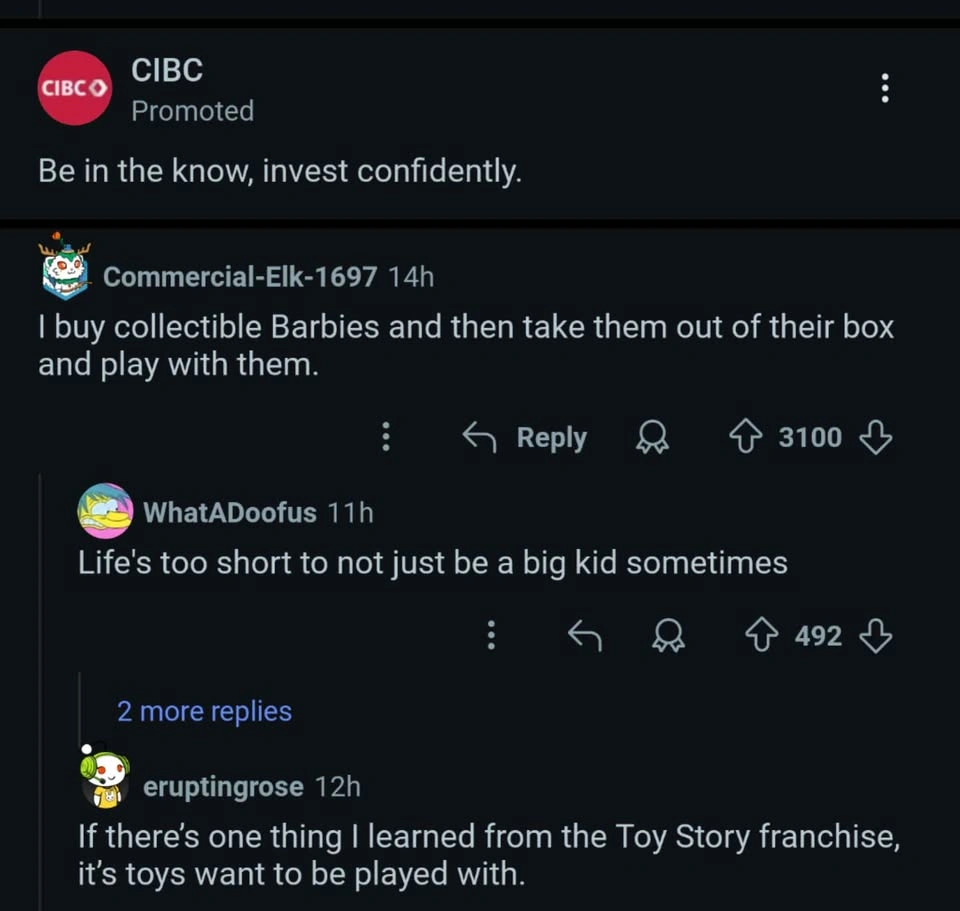Open eruptingrose user profile
Viewport: 960px width, 911px height.
(223, 787)
